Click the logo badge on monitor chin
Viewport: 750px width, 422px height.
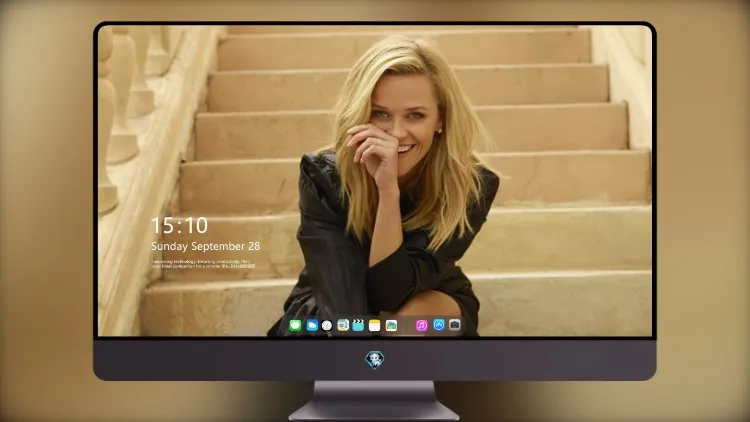click(x=375, y=360)
